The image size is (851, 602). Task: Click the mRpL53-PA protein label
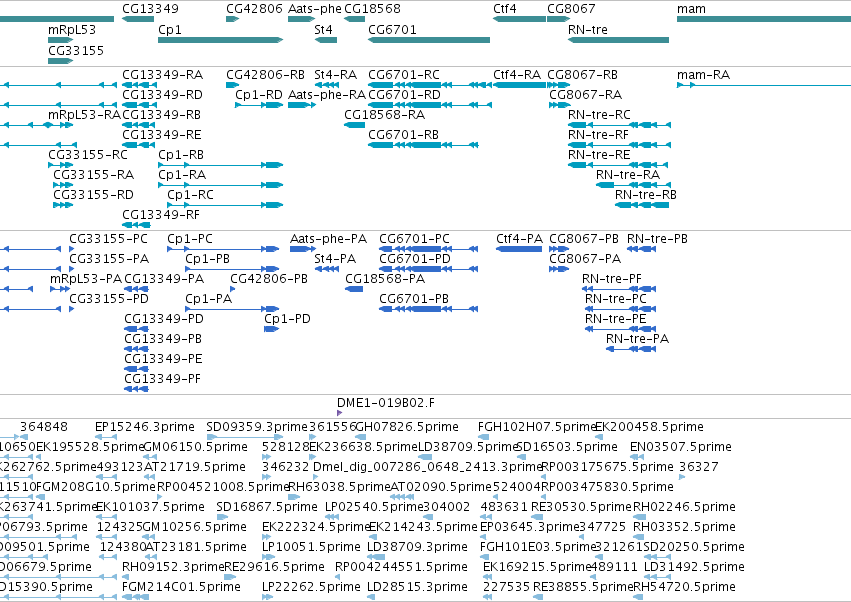point(86,279)
